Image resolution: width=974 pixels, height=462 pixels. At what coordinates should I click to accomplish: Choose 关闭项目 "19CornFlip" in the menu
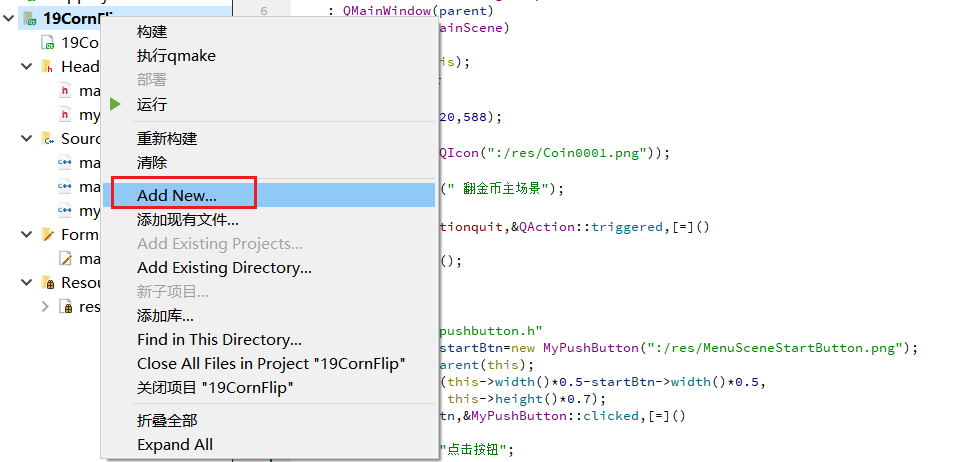tap(268, 388)
